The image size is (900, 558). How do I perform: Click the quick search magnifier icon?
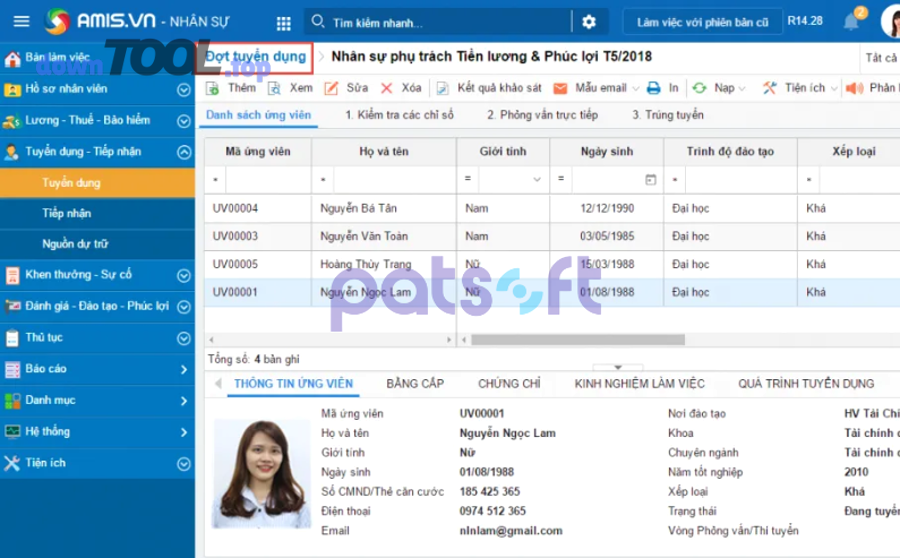pos(317,22)
